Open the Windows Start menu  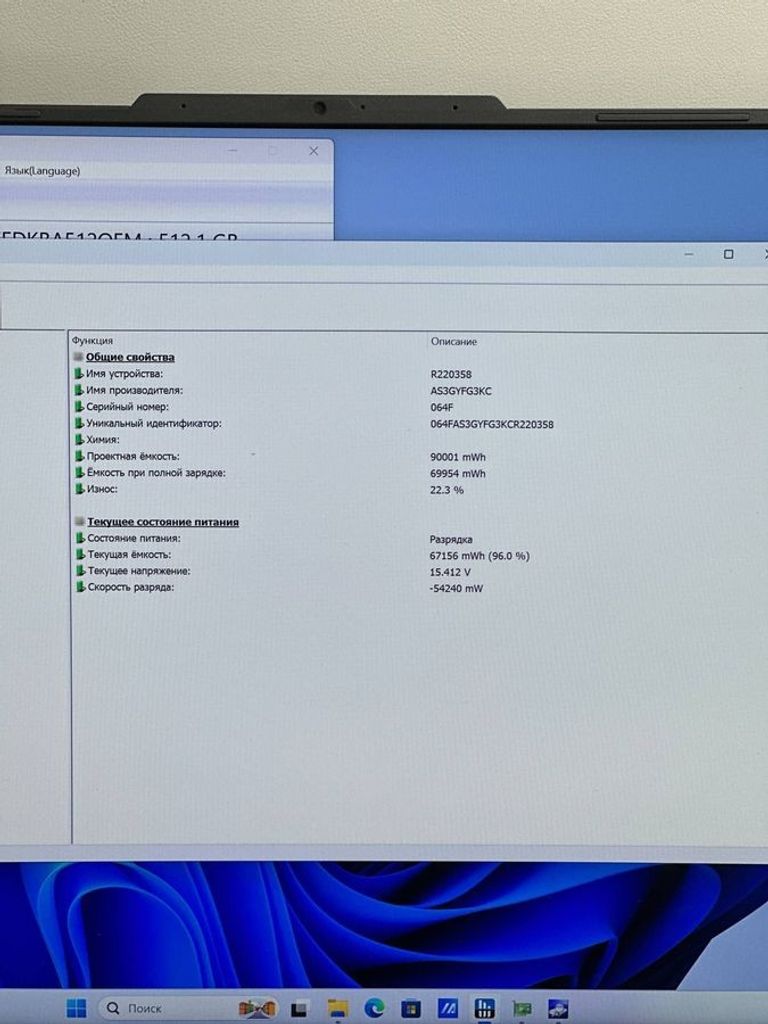(76, 1007)
